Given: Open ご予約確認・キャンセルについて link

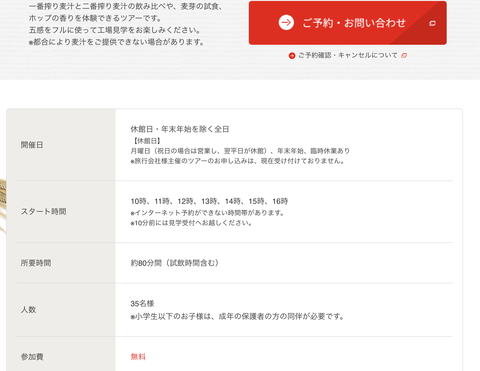Looking at the screenshot, I should click(x=348, y=55).
